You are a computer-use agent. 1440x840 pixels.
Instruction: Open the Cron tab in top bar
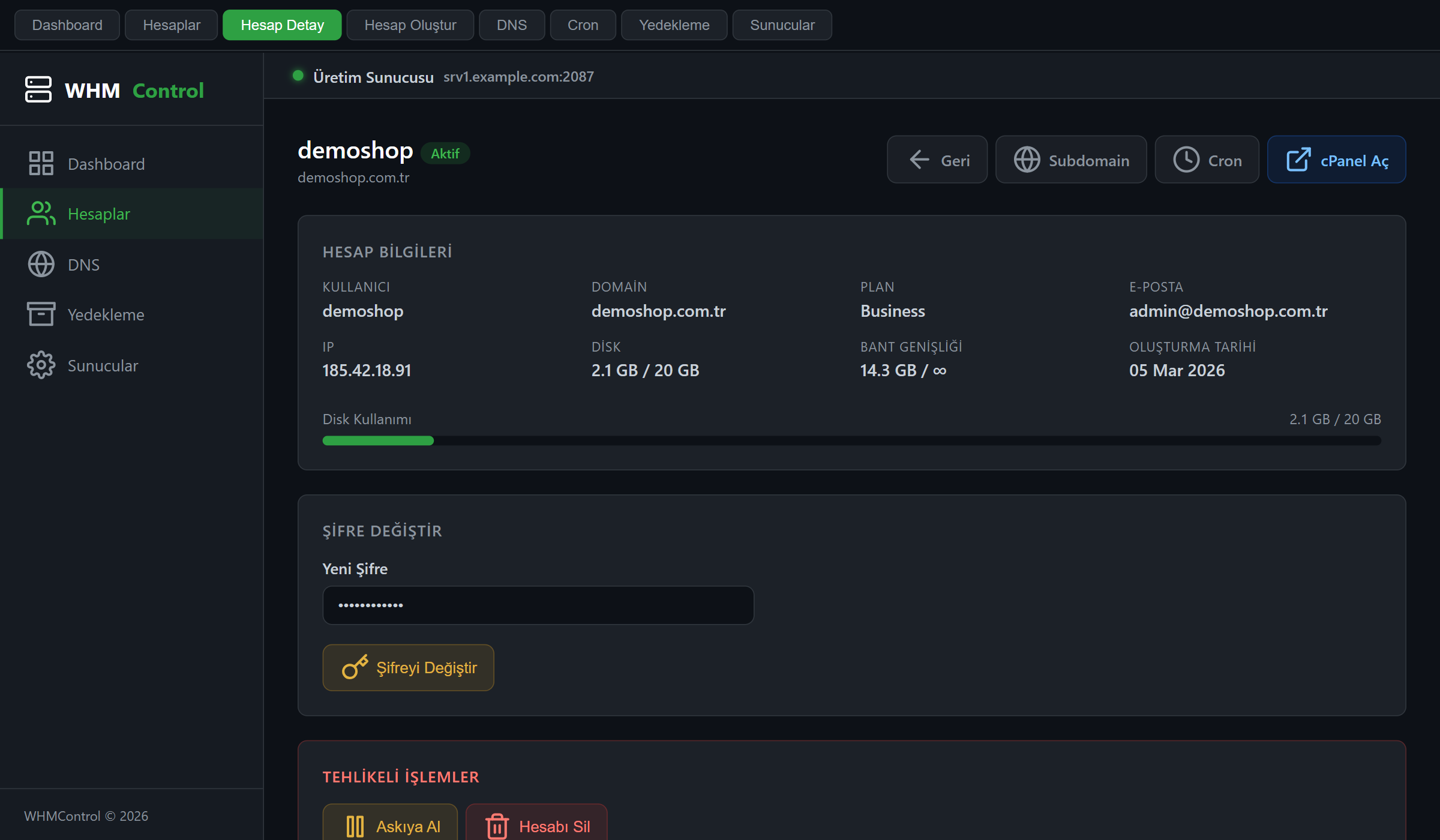[583, 25]
